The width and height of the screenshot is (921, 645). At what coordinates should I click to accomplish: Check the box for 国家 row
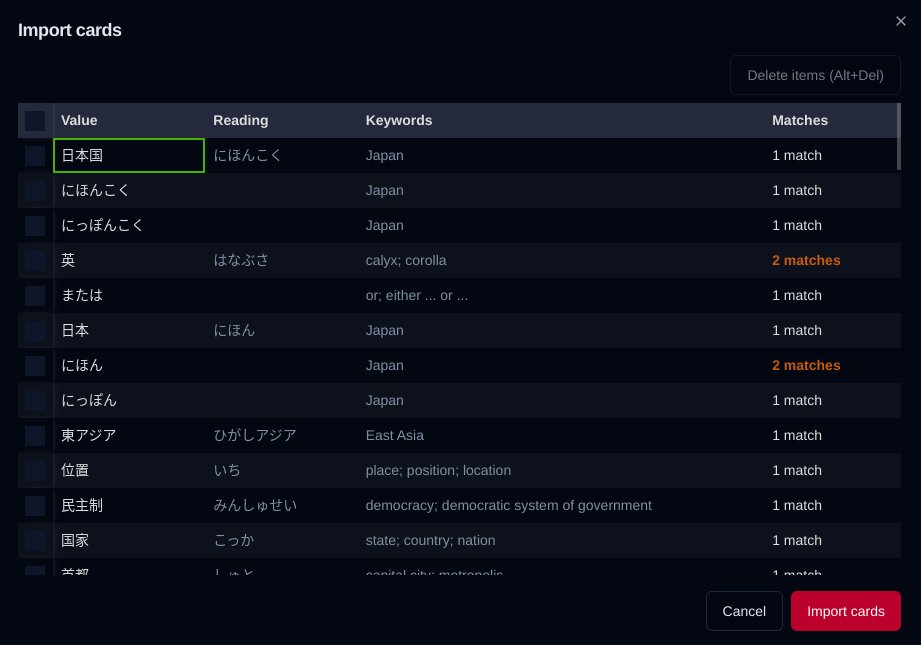(35, 540)
